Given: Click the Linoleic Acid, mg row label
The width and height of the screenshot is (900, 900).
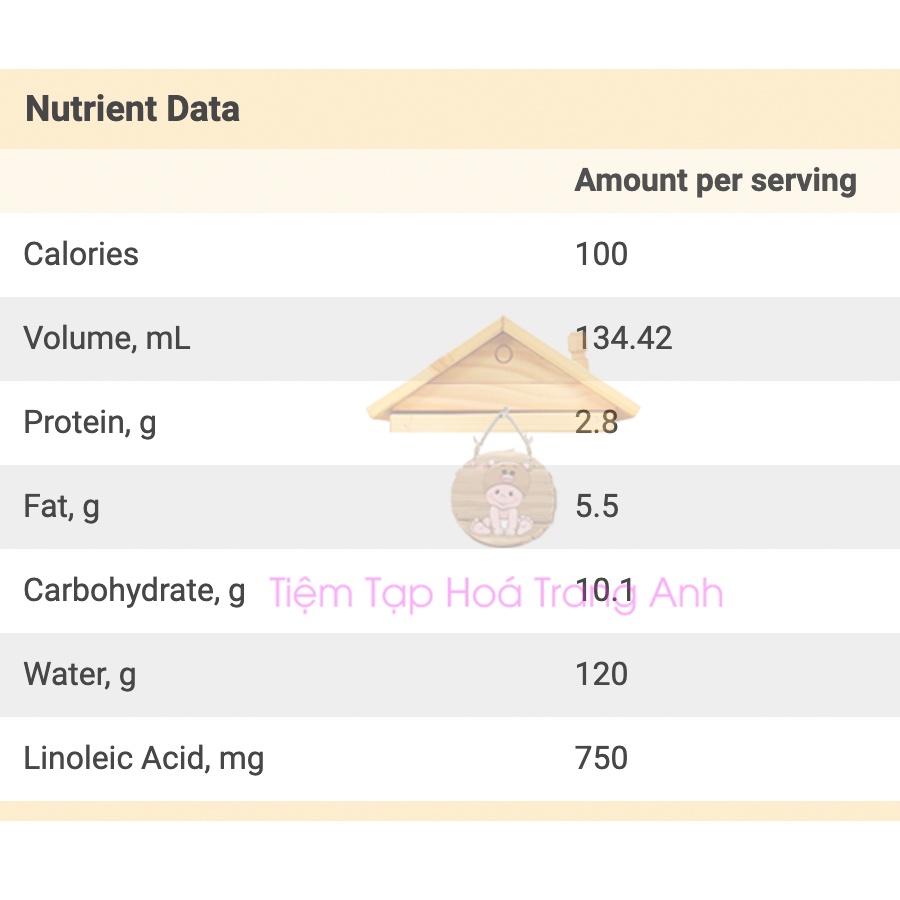Looking at the screenshot, I should tap(144, 758).
